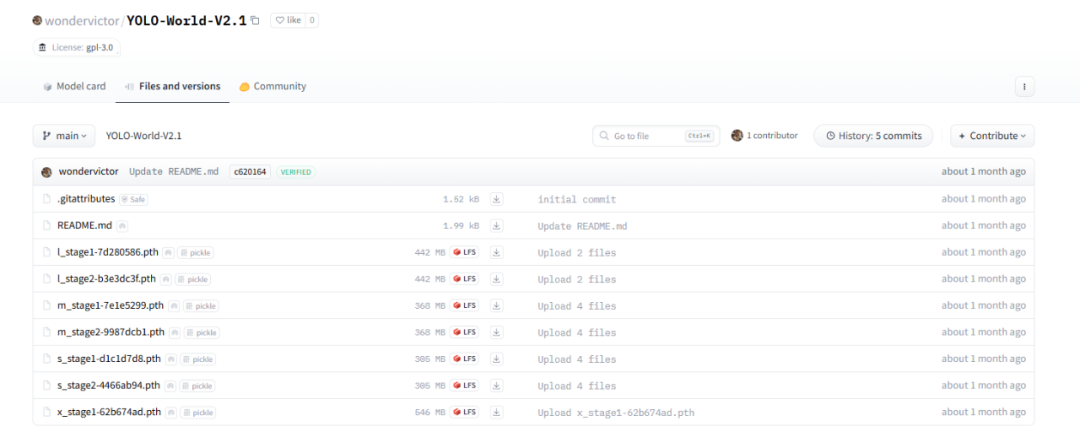The image size is (1080, 448).
Task: Open the s_stage1-d1c1d7d8.pth file
Action: [109, 358]
